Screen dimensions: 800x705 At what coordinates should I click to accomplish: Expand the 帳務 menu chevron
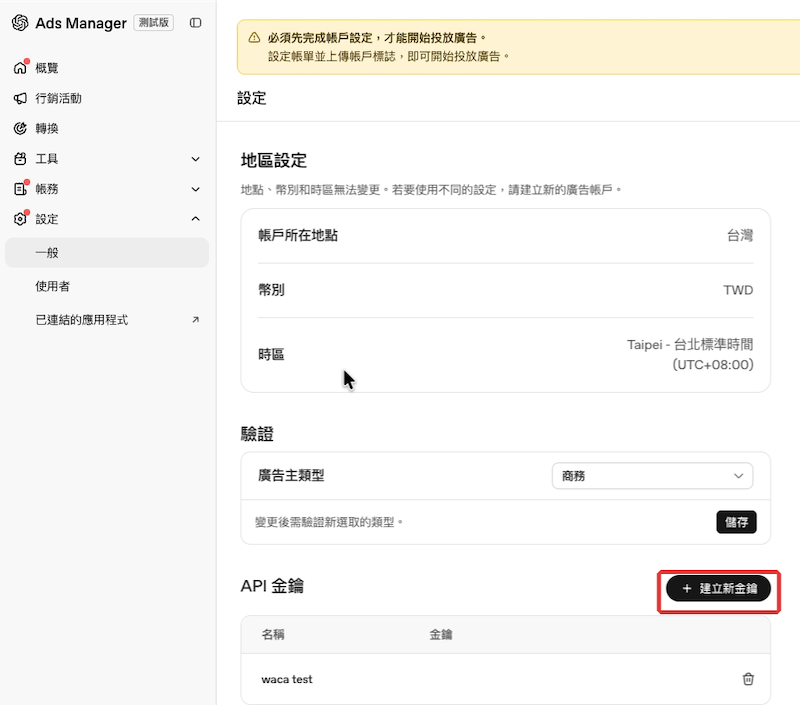[x=195, y=189]
